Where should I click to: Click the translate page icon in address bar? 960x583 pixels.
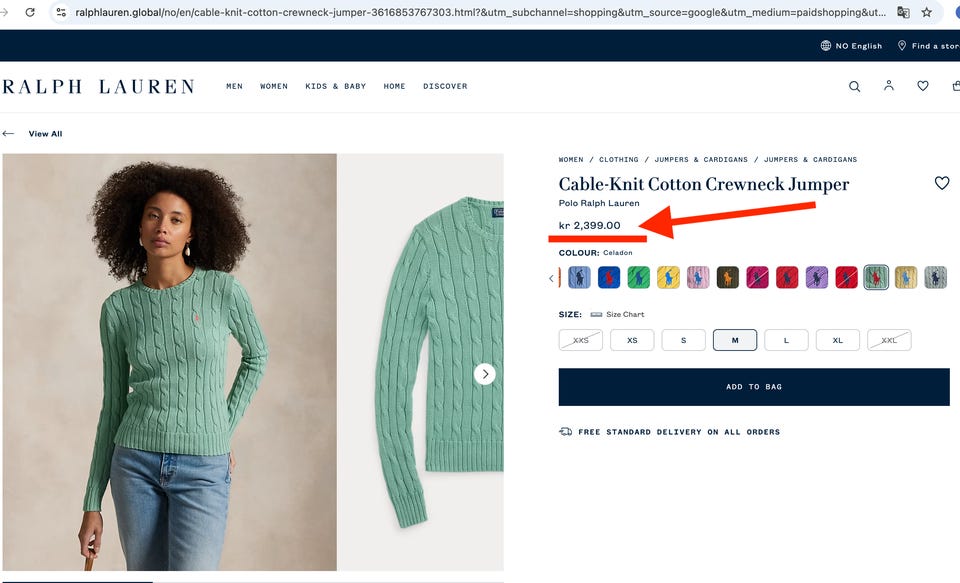coord(903,12)
